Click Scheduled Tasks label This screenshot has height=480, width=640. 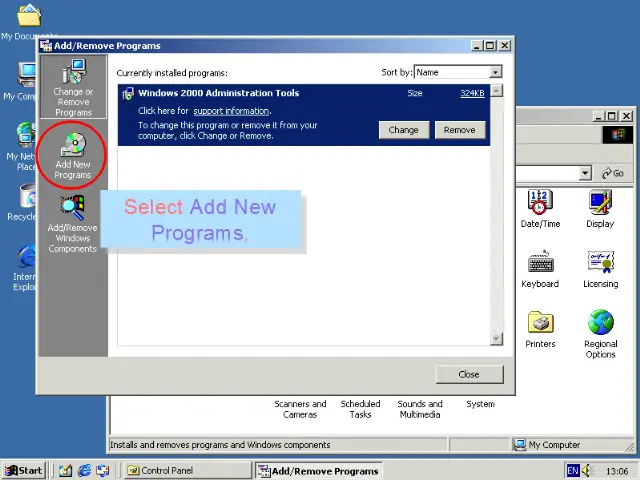(x=360, y=409)
